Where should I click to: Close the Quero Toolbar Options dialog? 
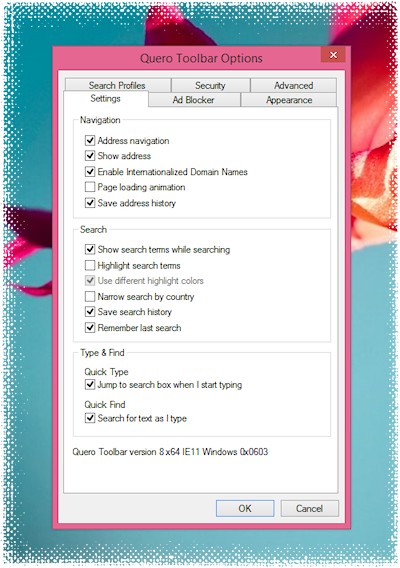click(x=333, y=55)
